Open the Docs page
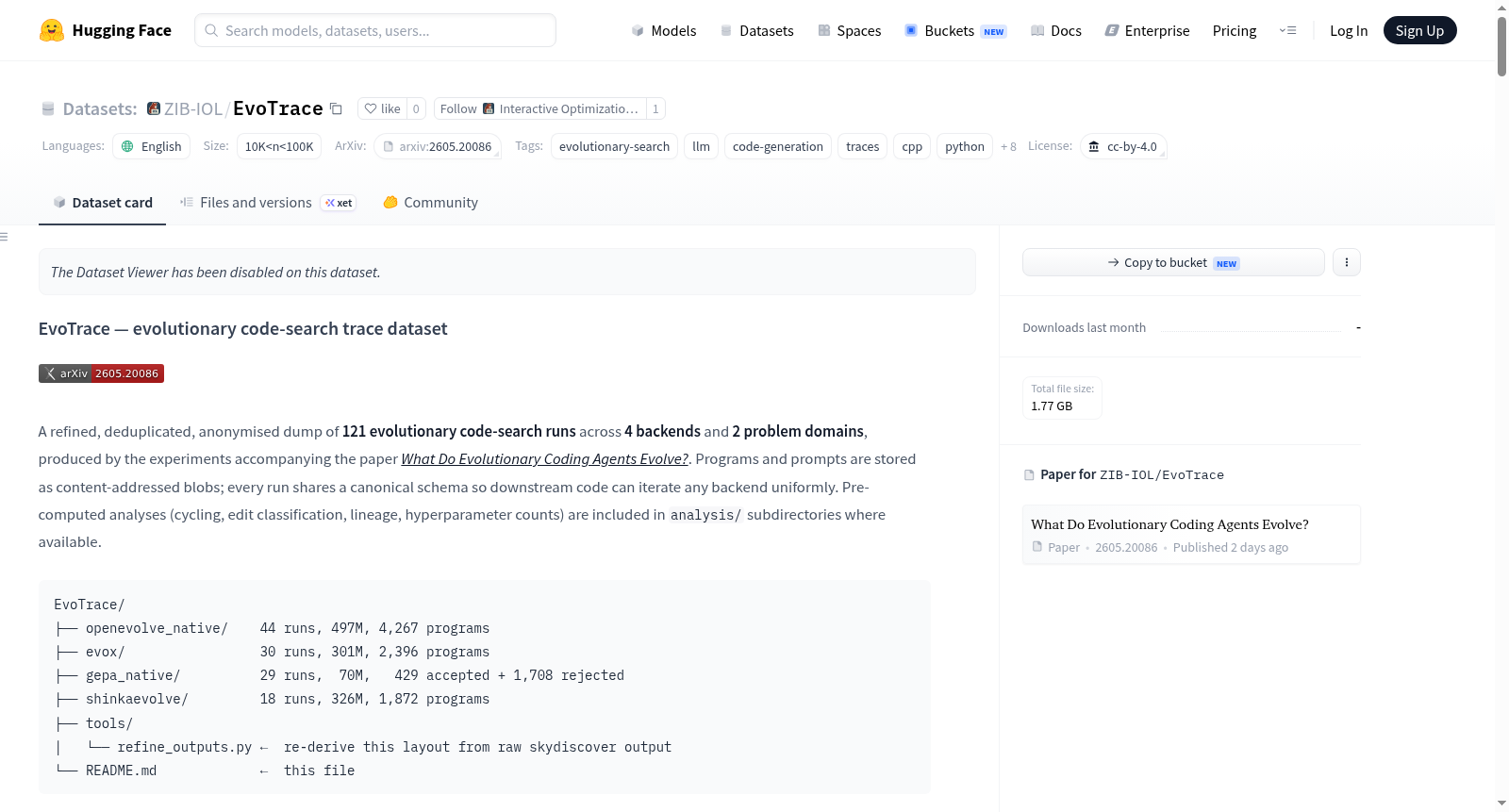 1056,30
